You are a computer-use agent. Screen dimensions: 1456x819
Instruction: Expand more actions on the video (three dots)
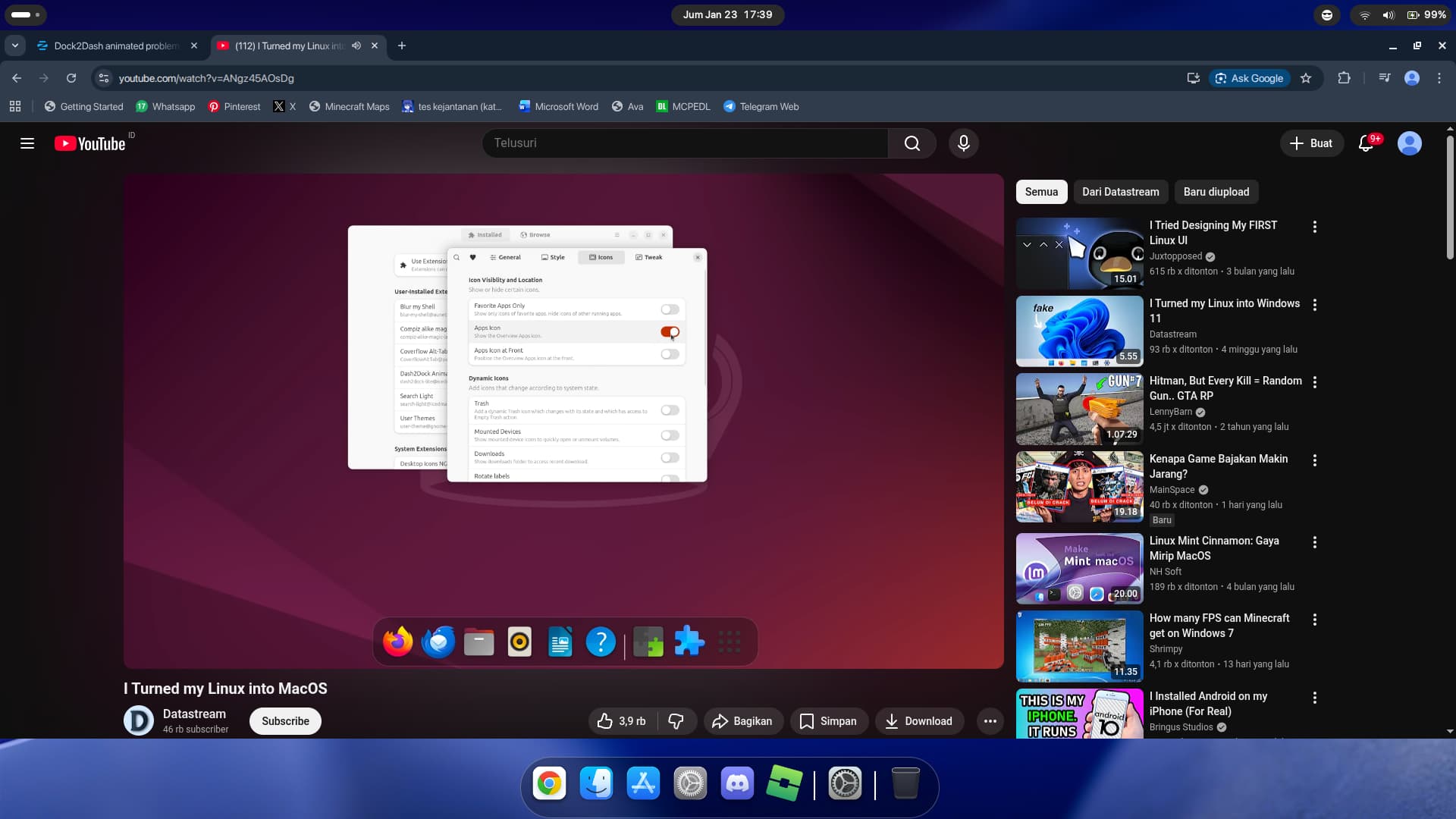[x=990, y=721]
